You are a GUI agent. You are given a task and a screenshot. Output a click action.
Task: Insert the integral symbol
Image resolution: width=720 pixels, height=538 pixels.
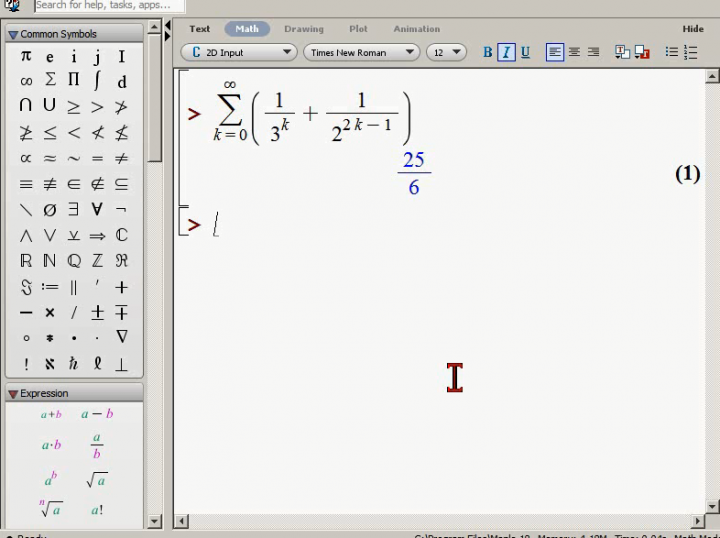click(x=97, y=80)
